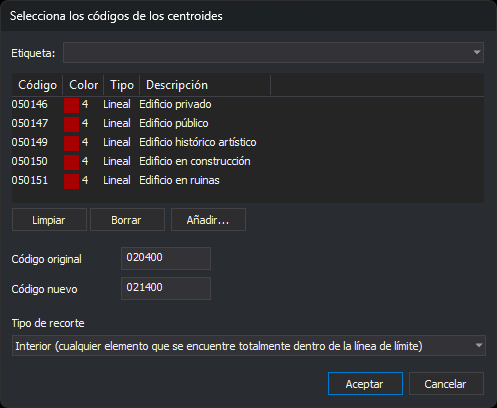Screen dimensions: 497x408
Task: Select code 050146 row
Action: point(248,104)
